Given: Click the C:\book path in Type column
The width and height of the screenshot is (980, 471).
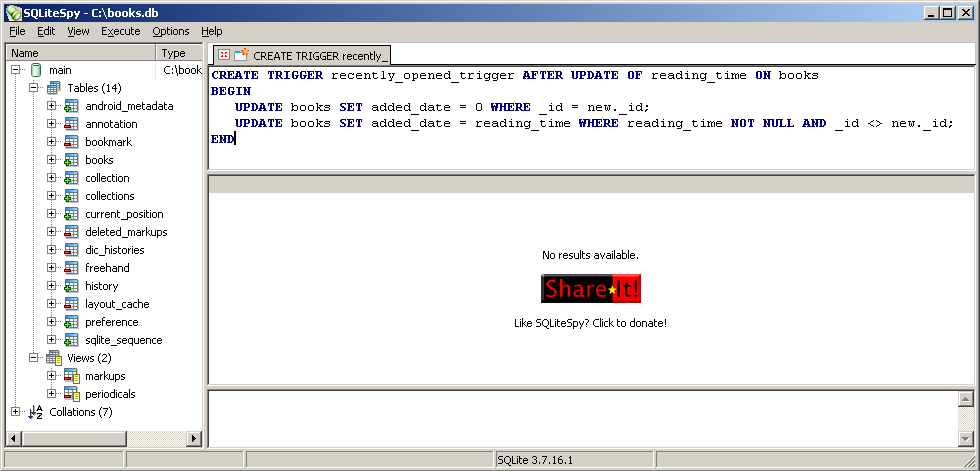Looking at the screenshot, I should [x=182, y=71].
